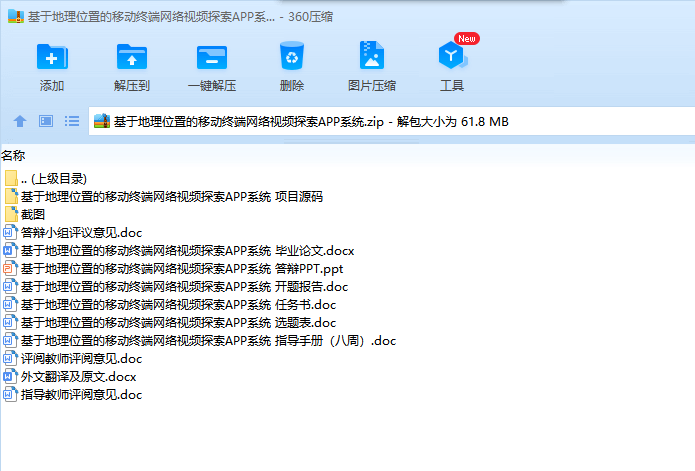Click doc icon of 选题表.doc
The width and height of the screenshot is (695, 471).
pos(10,322)
